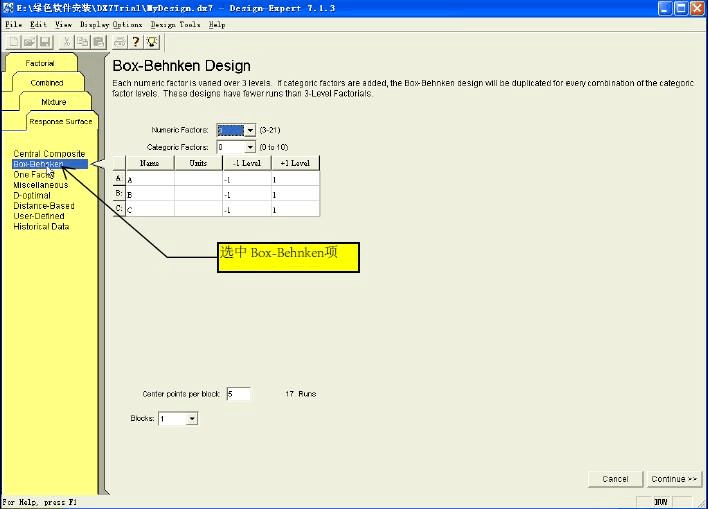708x509 pixels.
Task: Click the Cancel button
Action: [x=615, y=479]
